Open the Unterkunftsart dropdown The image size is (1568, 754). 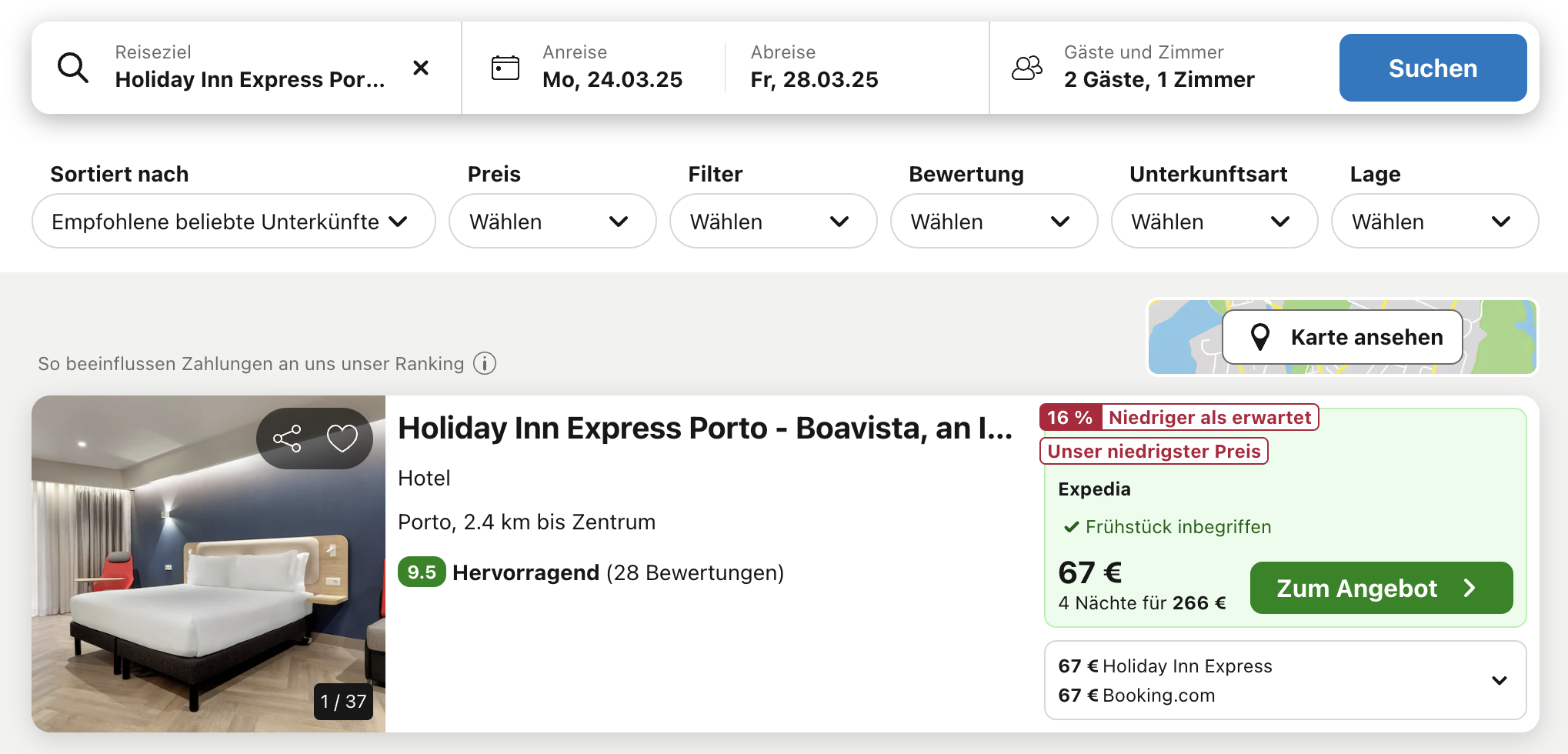[1214, 222]
